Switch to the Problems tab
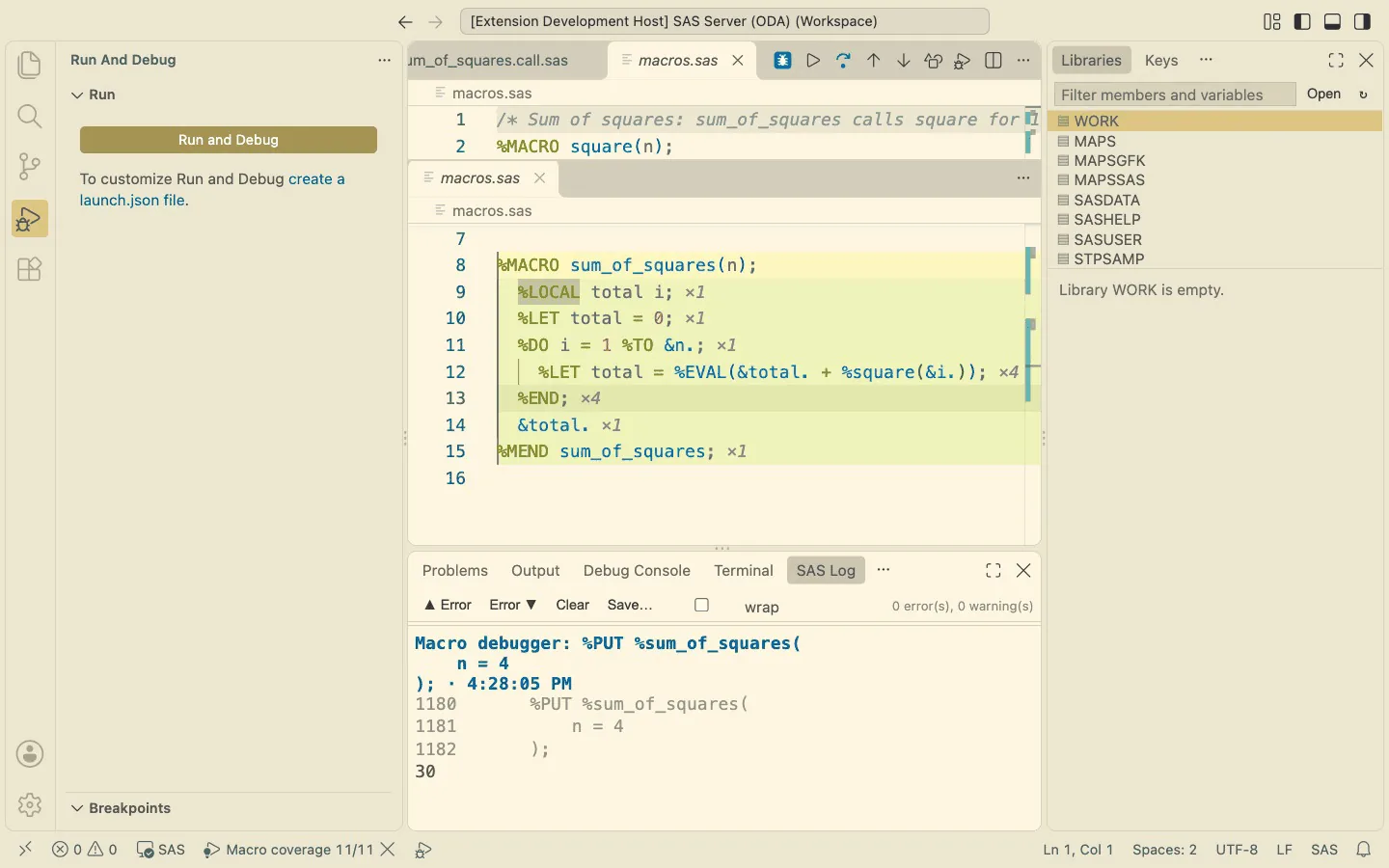The height and width of the screenshot is (868, 1389). [x=455, y=571]
